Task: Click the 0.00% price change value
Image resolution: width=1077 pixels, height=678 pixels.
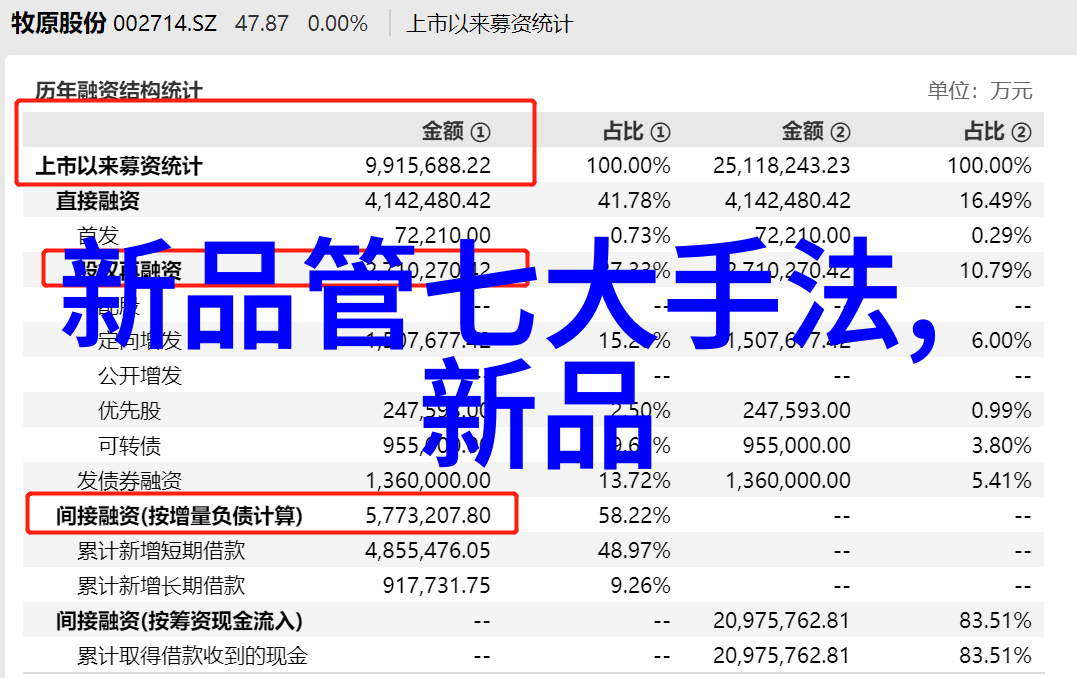Action: (337, 24)
